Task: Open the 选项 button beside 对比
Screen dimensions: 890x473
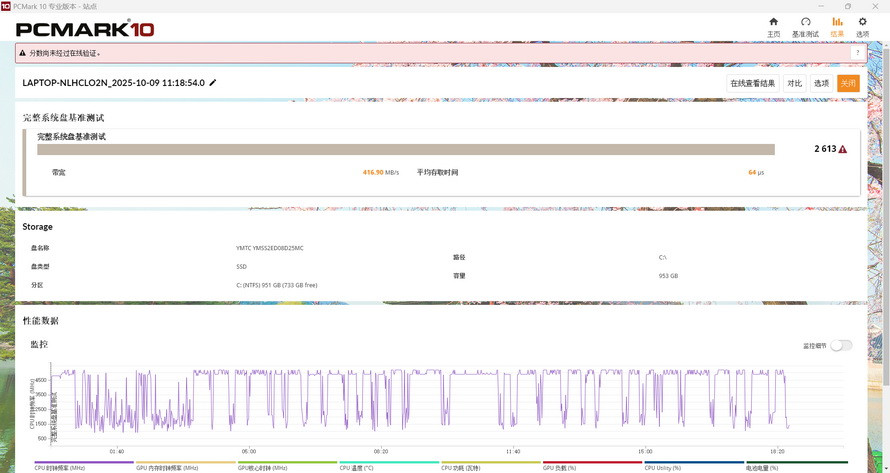Action: (821, 83)
